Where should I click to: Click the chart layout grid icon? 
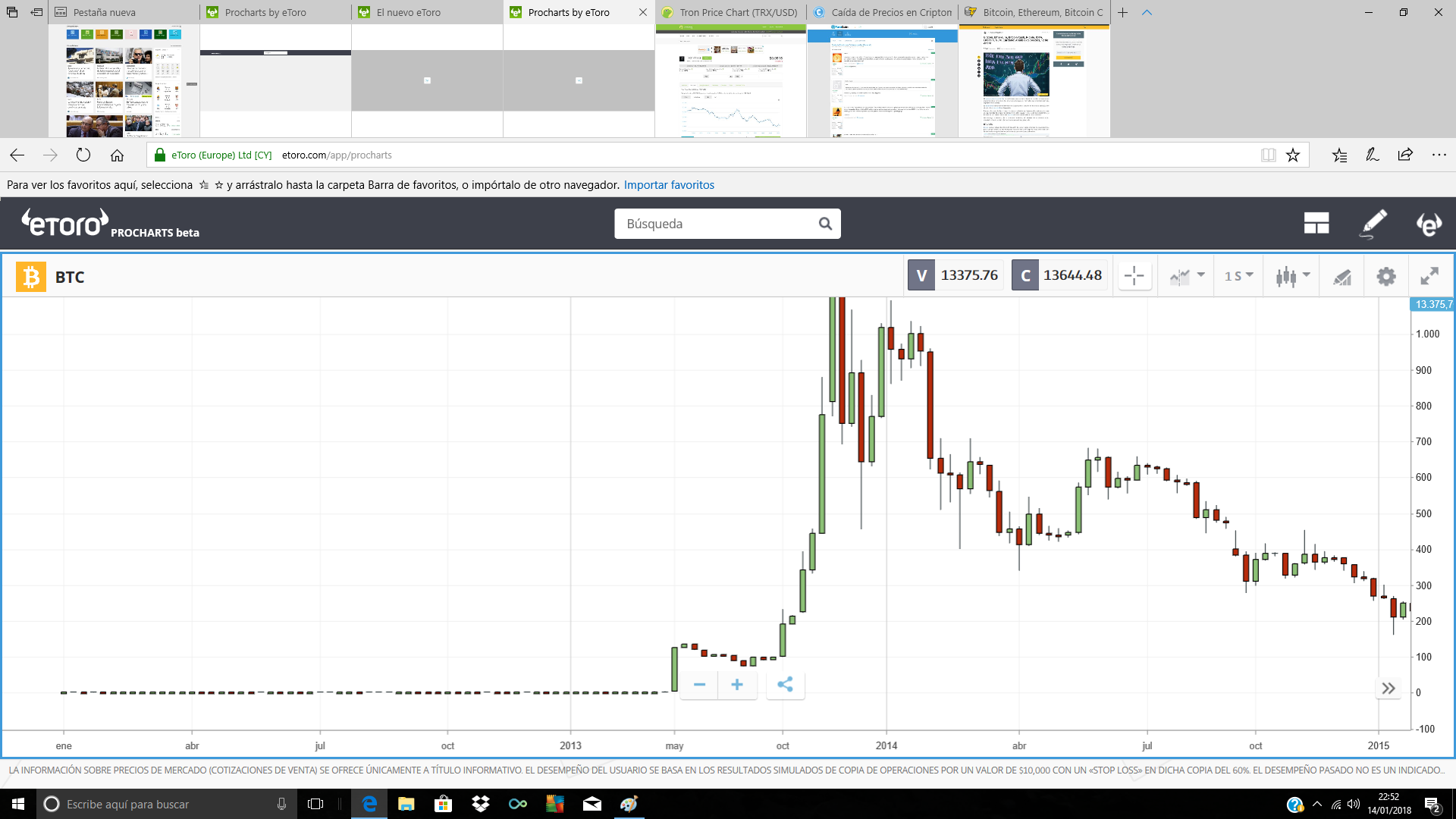click(x=1316, y=223)
